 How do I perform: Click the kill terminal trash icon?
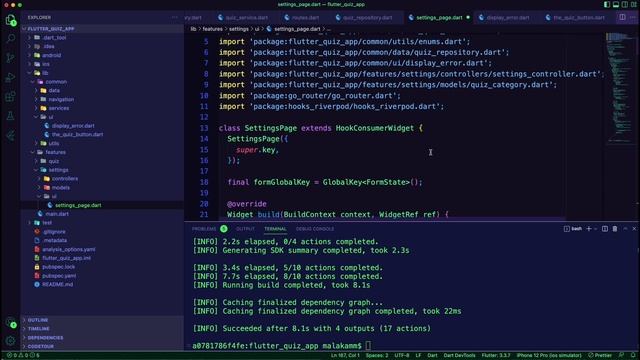click(x=615, y=229)
